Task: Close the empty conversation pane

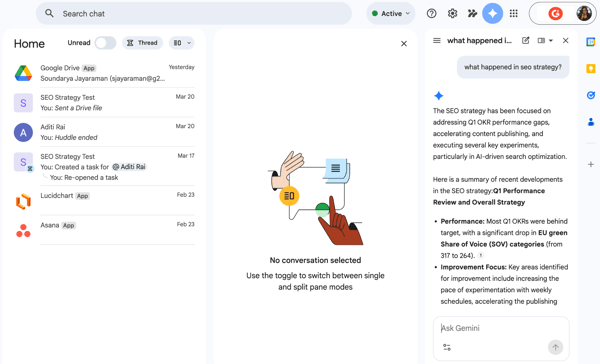Action: coord(404,44)
